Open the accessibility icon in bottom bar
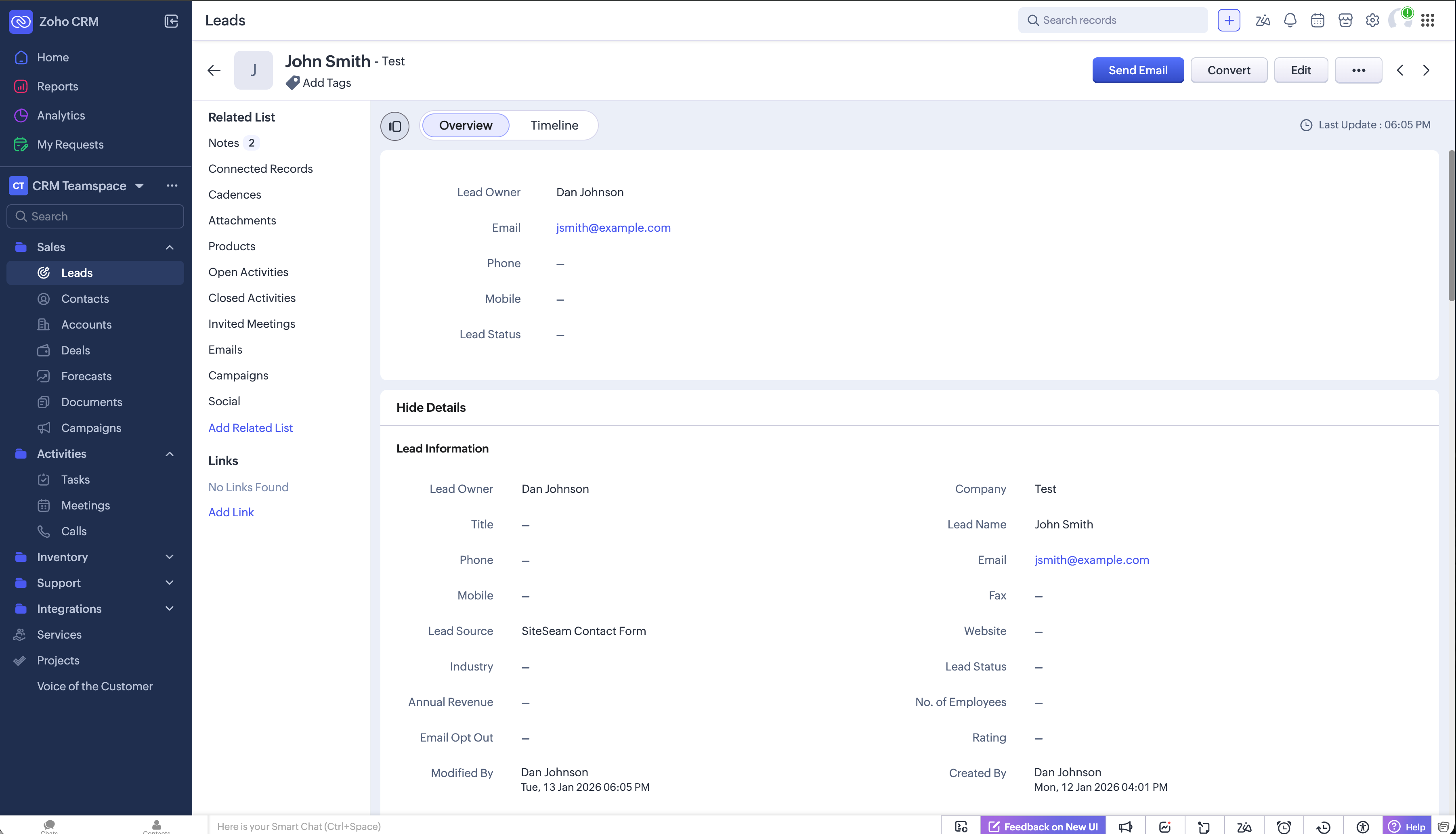 point(1363,827)
